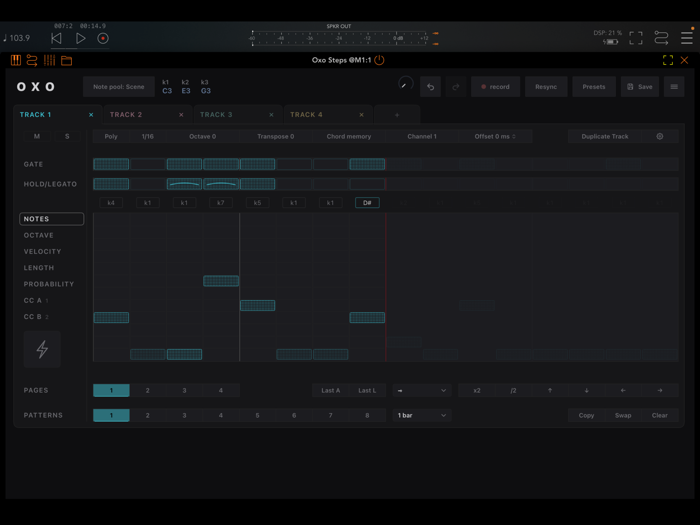Open the Octave 0 selector

203,136
